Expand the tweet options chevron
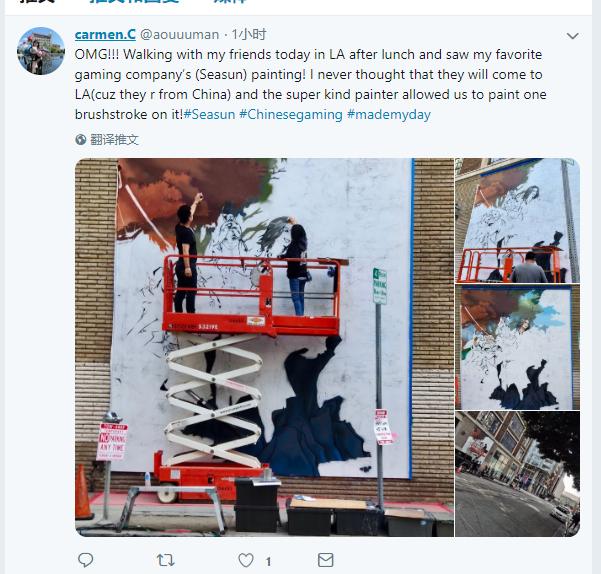Viewport: 601px width, 574px height. [x=572, y=36]
